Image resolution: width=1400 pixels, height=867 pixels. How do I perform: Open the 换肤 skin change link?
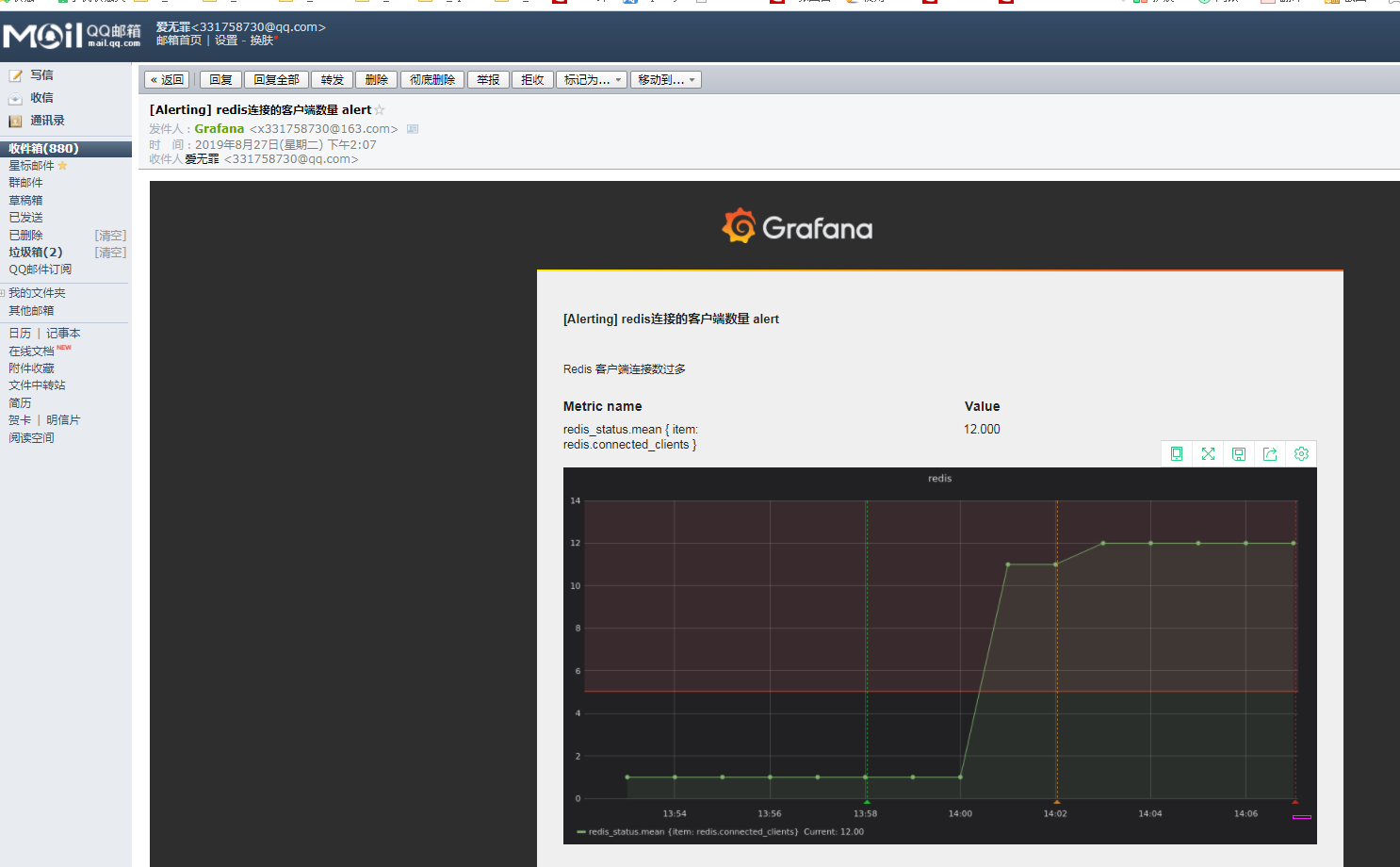pos(262,41)
